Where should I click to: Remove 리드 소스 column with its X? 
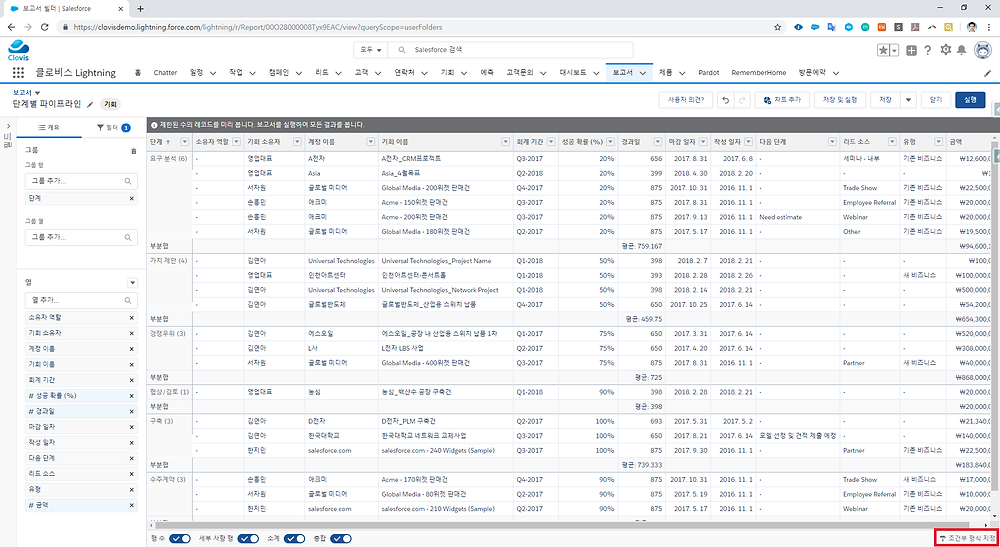click(131, 474)
